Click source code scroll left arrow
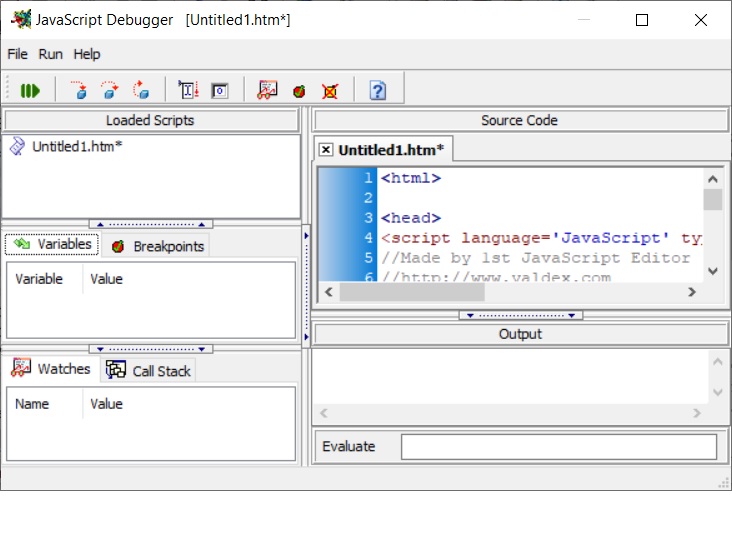The image size is (732, 545). (329, 292)
